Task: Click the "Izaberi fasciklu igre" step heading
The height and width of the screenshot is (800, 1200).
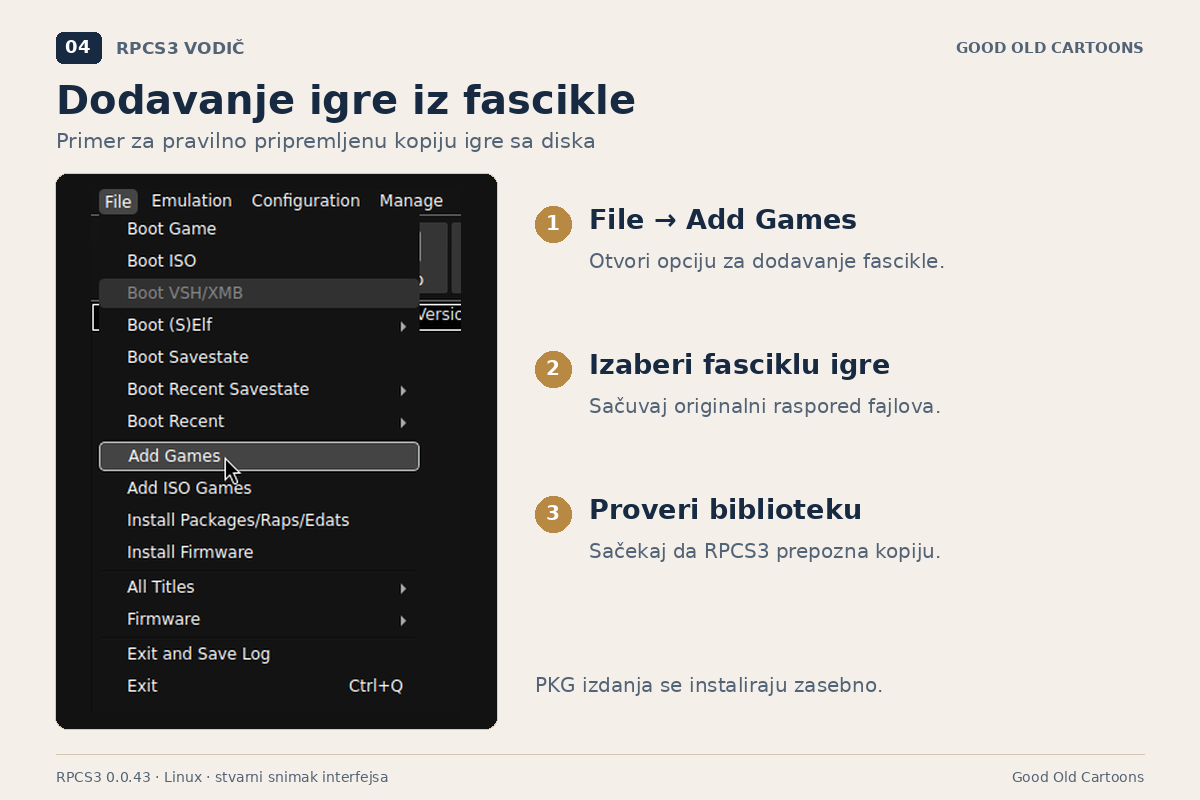Action: pyautogui.click(x=739, y=365)
